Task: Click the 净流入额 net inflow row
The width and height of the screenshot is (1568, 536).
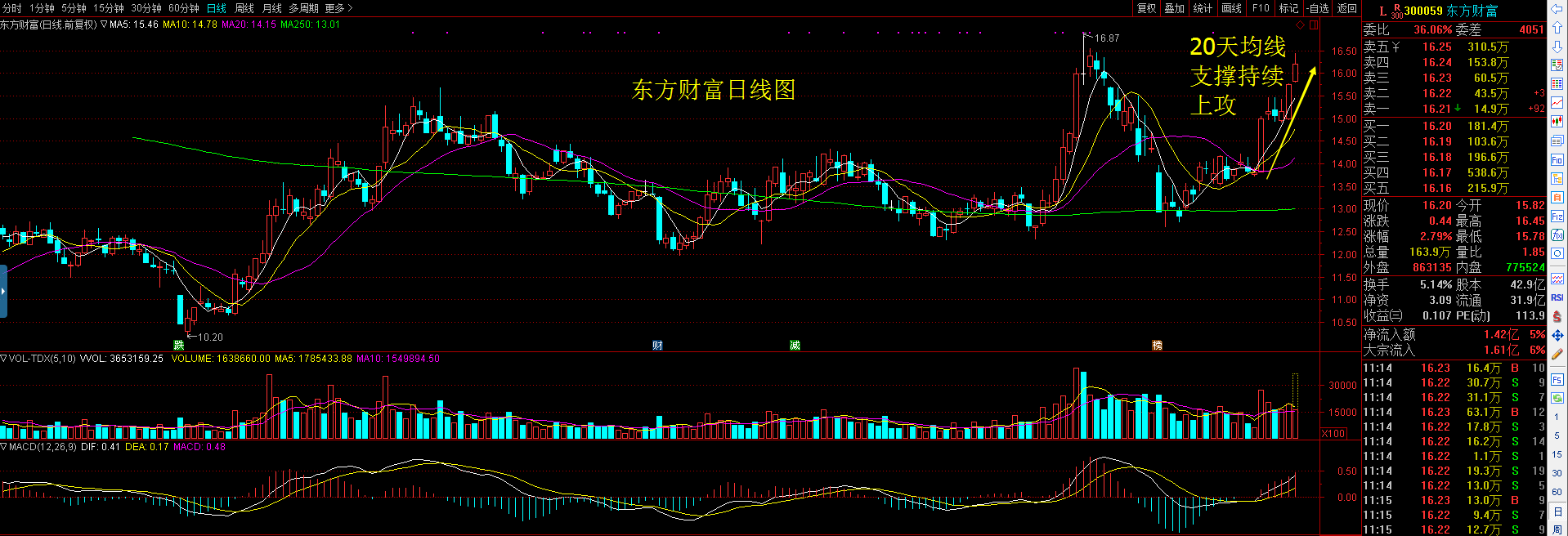Action: pyautogui.click(x=1454, y=334)
